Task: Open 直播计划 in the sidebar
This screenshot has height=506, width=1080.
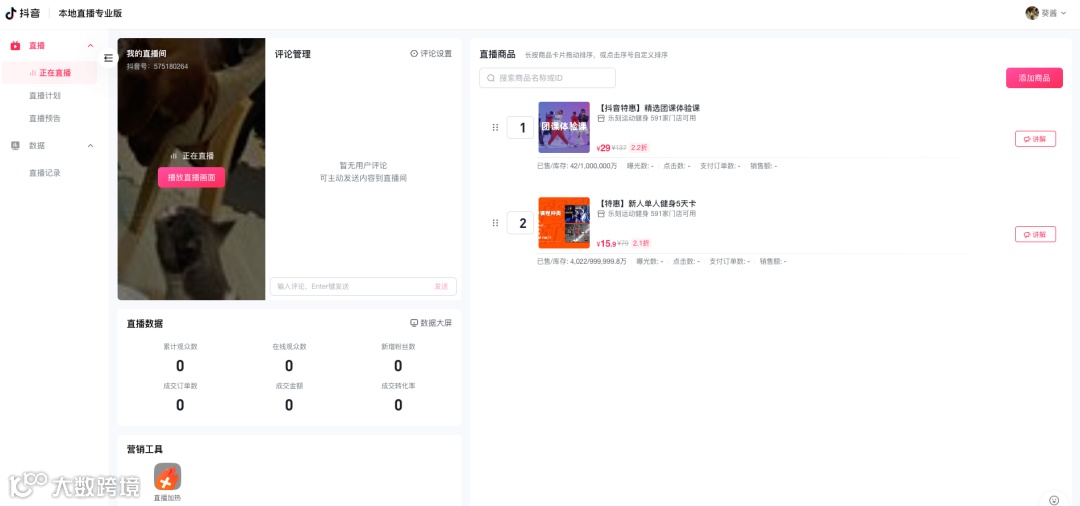Action: [x=45, y=96]
